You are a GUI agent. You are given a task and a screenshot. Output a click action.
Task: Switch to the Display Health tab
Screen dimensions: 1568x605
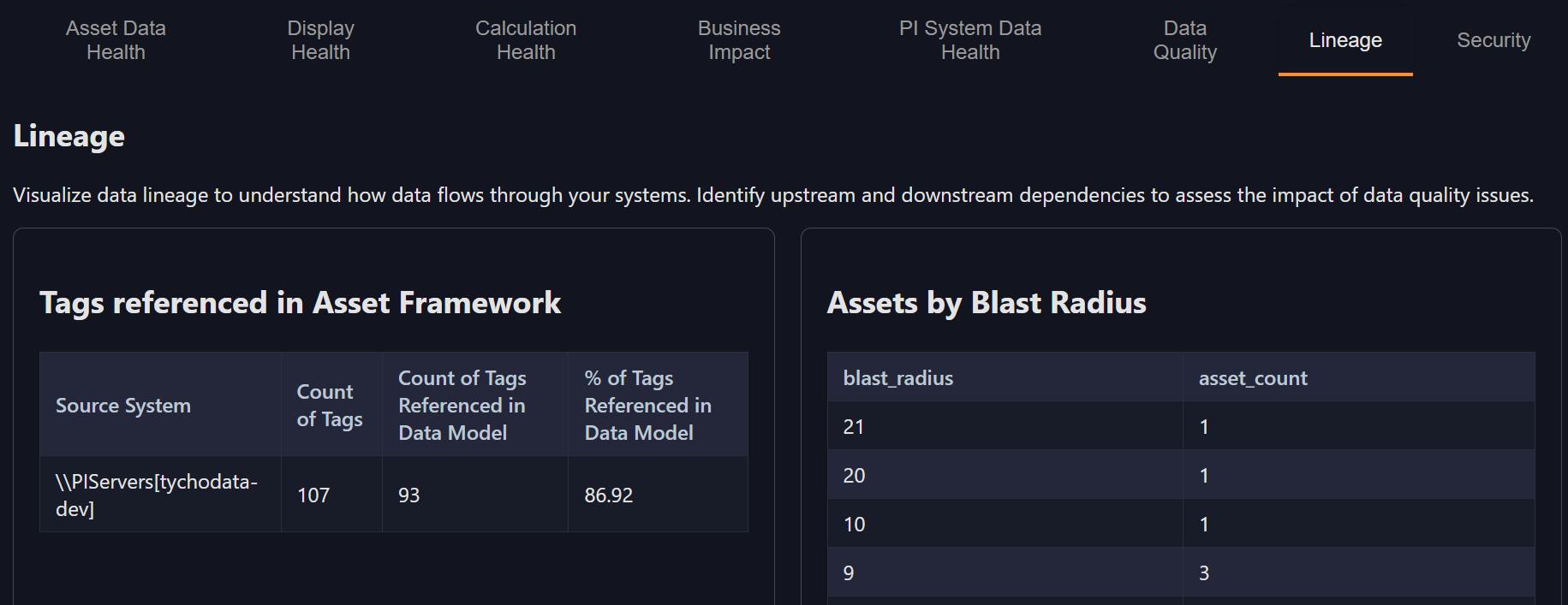[x=320, y=40]
